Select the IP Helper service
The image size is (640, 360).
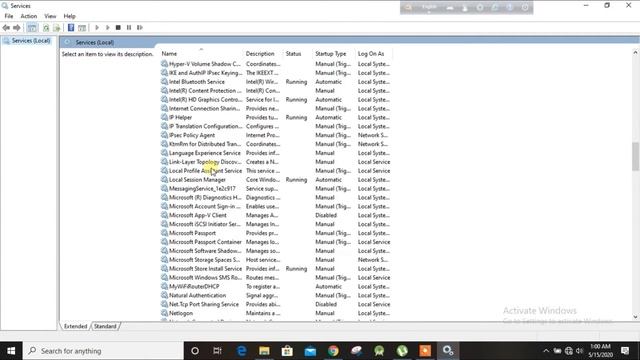pyautogui.click(x=276, y=118)
